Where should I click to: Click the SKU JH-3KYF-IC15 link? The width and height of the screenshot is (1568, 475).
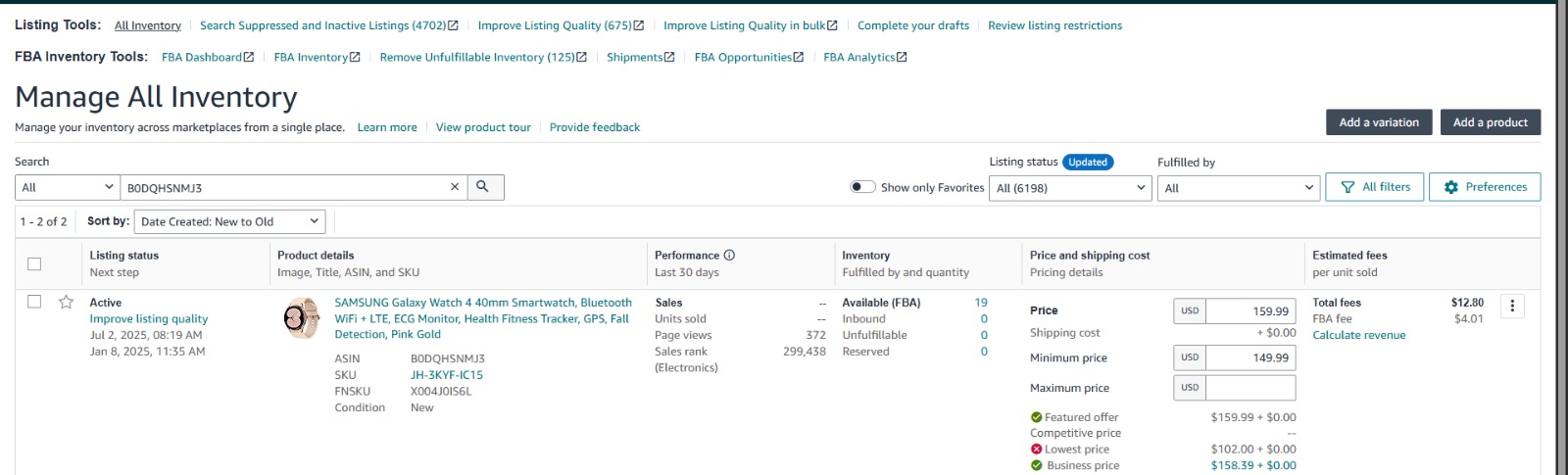pos(447,375)
